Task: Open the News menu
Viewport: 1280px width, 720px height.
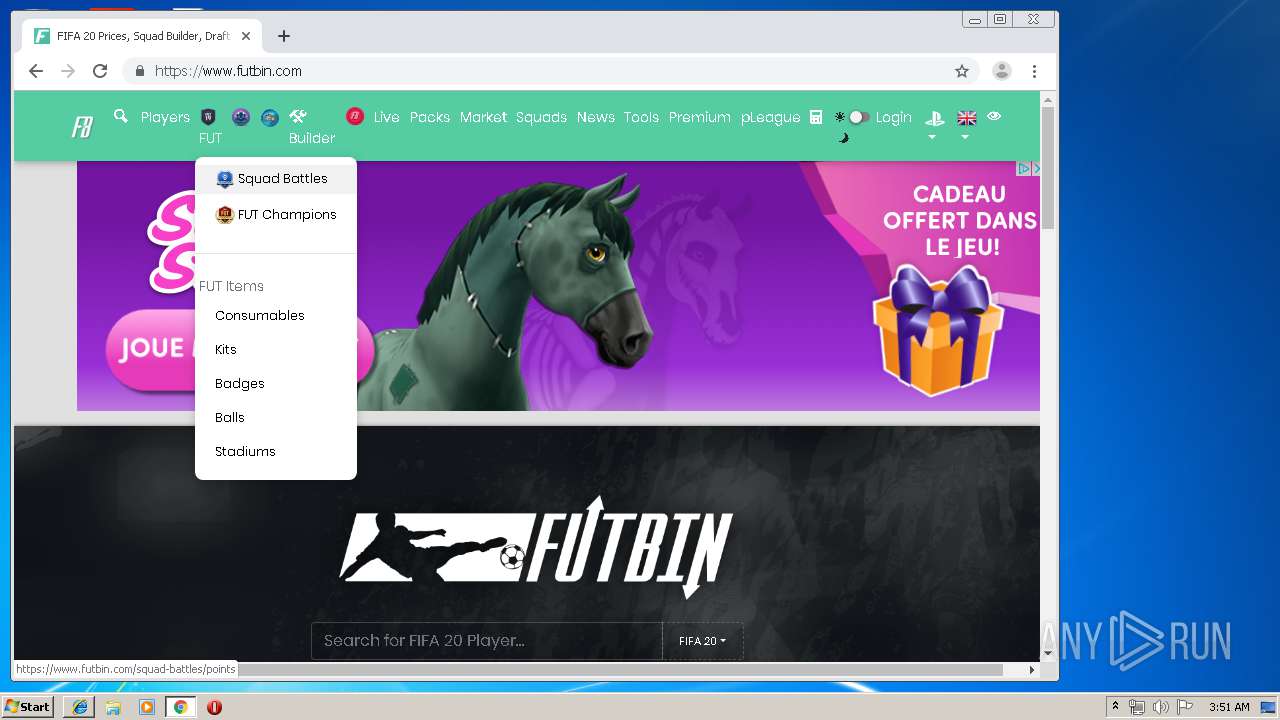Action: [595, 117]
